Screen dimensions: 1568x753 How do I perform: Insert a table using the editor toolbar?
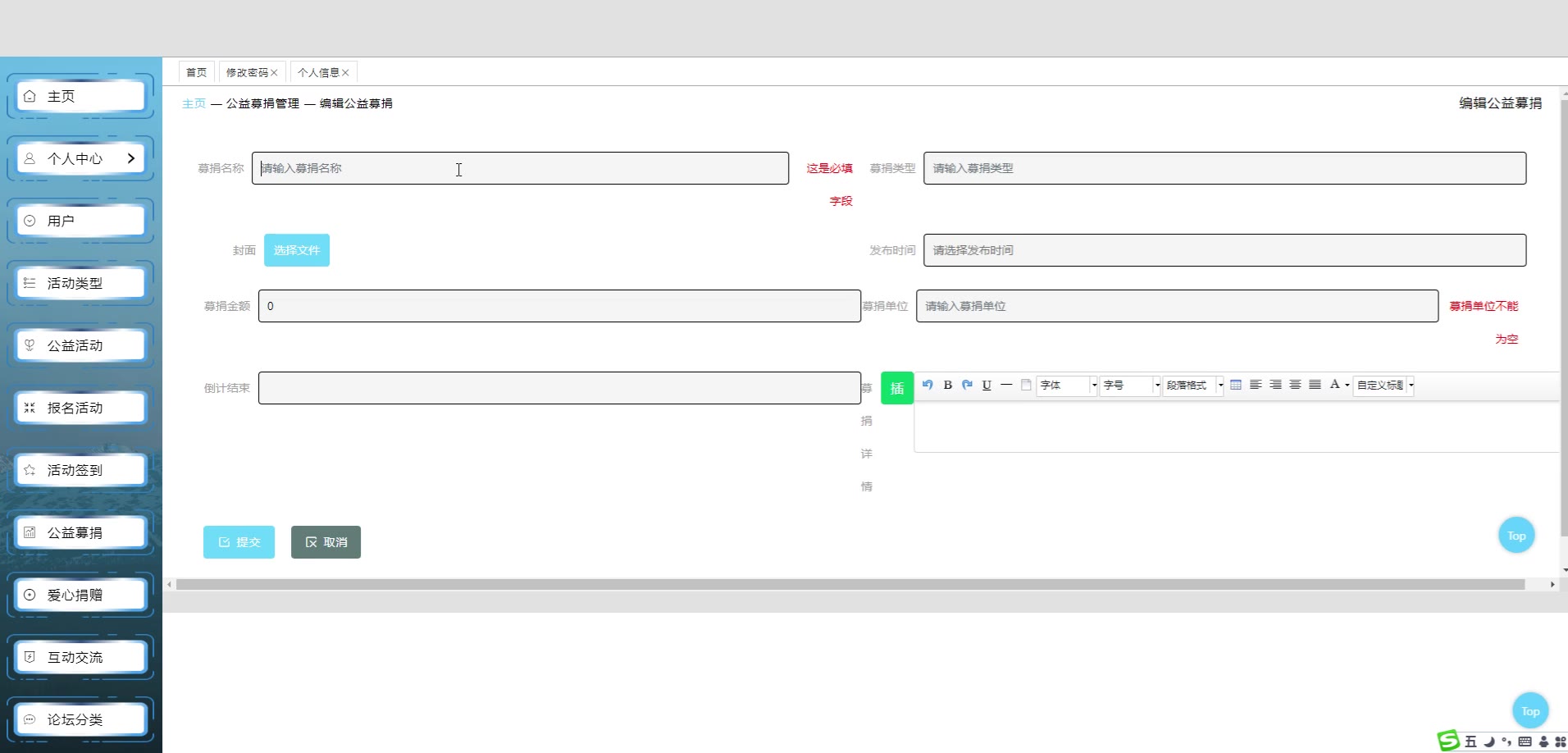click(x=1236, y=385)
